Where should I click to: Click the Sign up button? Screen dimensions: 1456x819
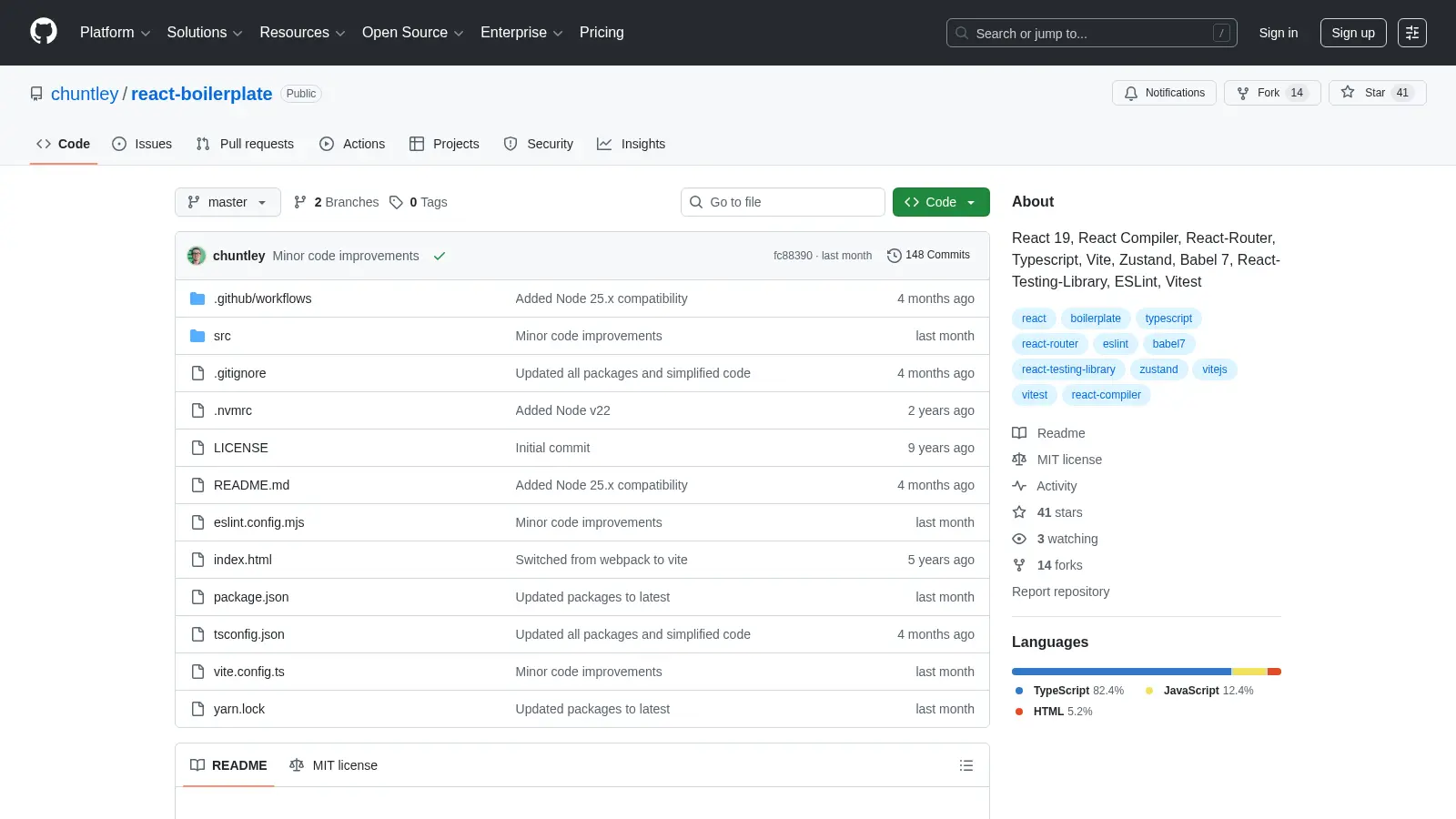(x=1353, y=33)
